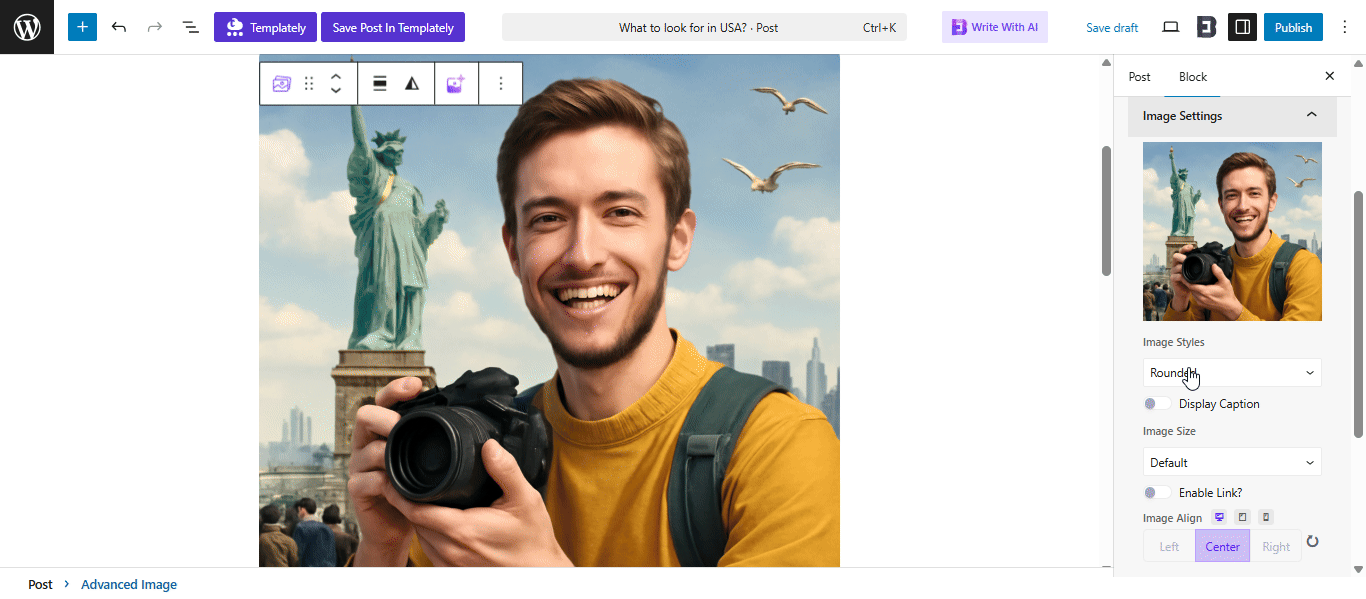Switch to the Post tab
The width and height of the screenshot is (1366, 599).
(x=1139, y=77)
